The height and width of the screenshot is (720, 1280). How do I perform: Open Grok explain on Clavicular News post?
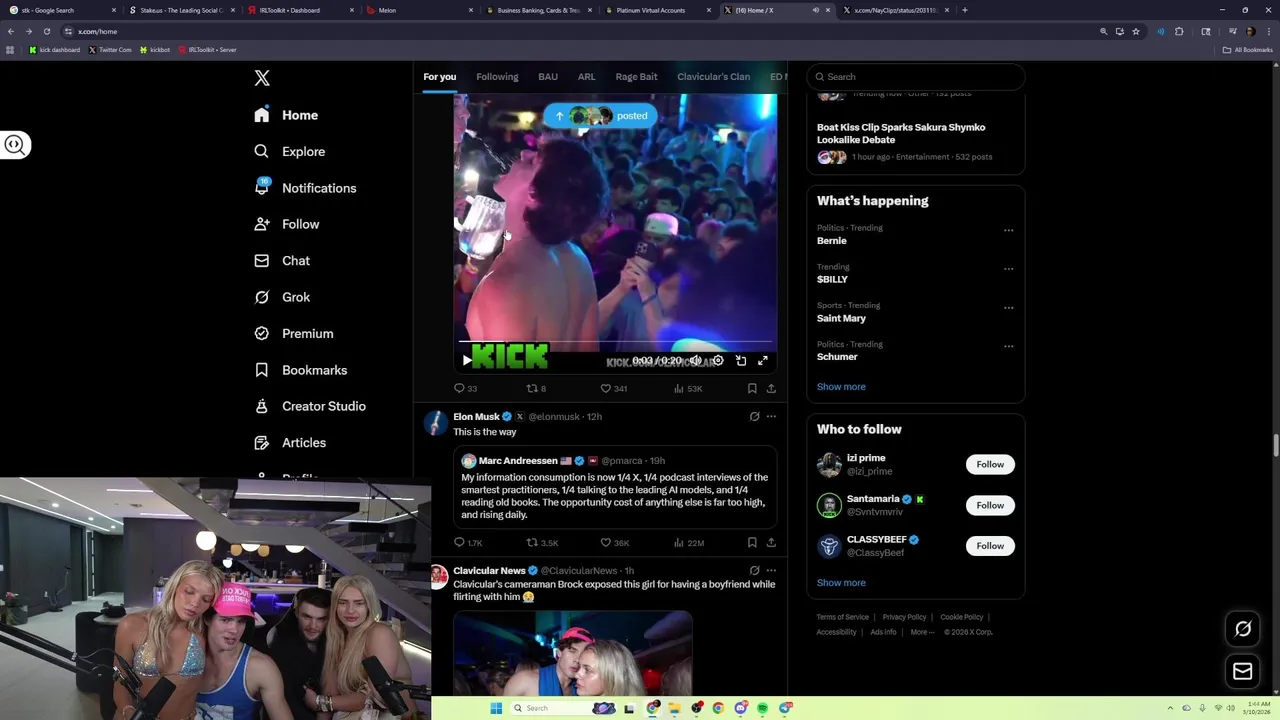[754, 570]
